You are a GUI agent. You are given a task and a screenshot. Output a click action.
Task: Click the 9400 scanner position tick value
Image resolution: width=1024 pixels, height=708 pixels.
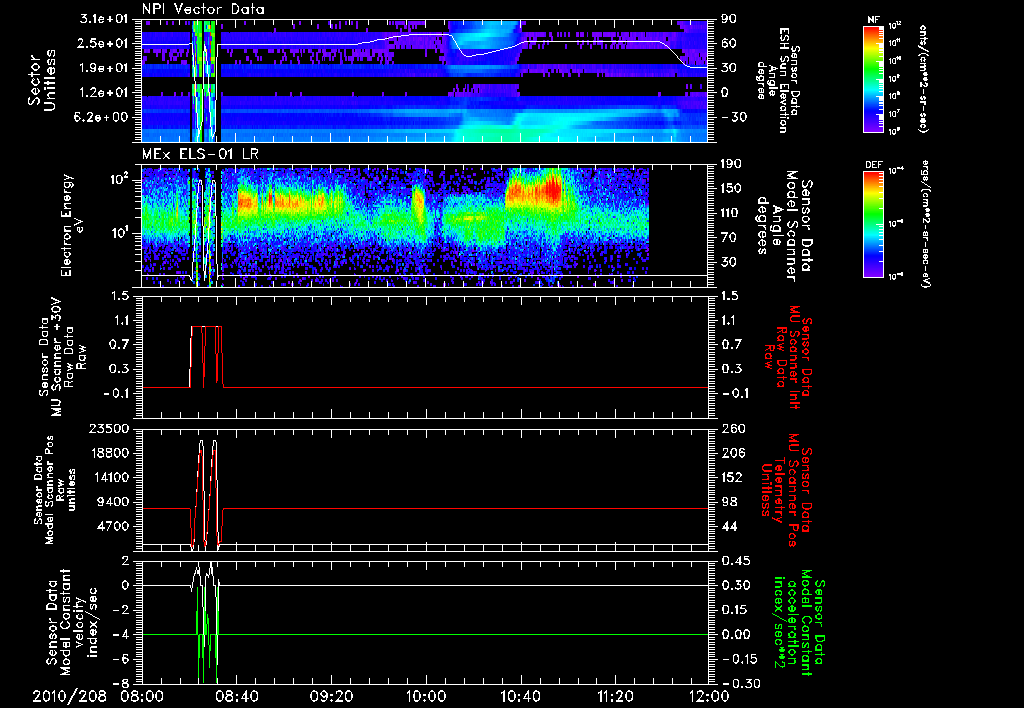[x=113, y=502]
